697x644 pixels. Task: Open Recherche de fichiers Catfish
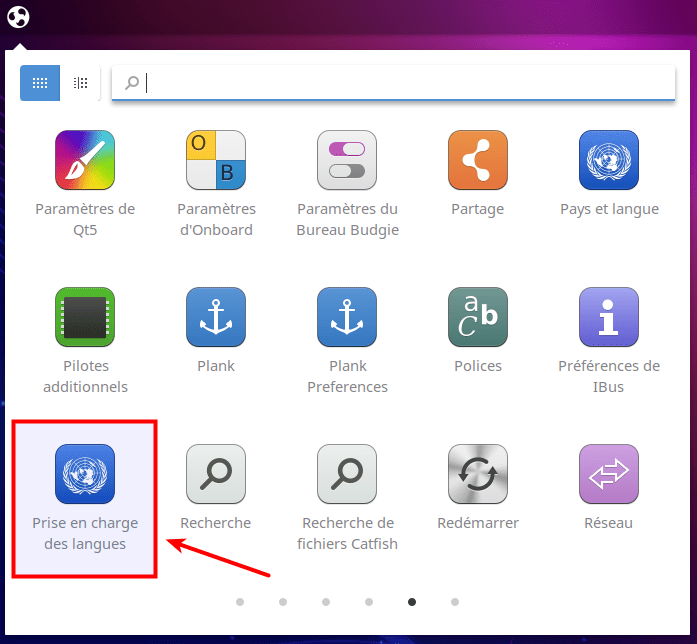[x=347, y=474]
